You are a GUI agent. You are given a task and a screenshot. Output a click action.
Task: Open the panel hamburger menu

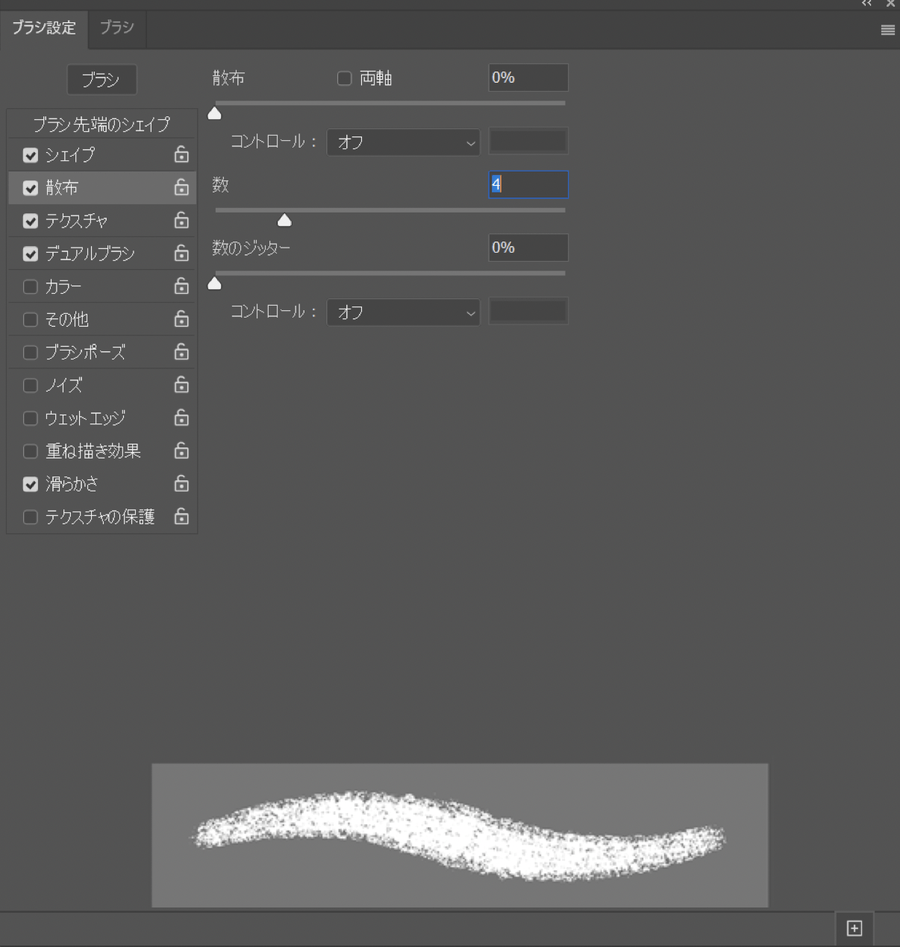click(887, 30)
